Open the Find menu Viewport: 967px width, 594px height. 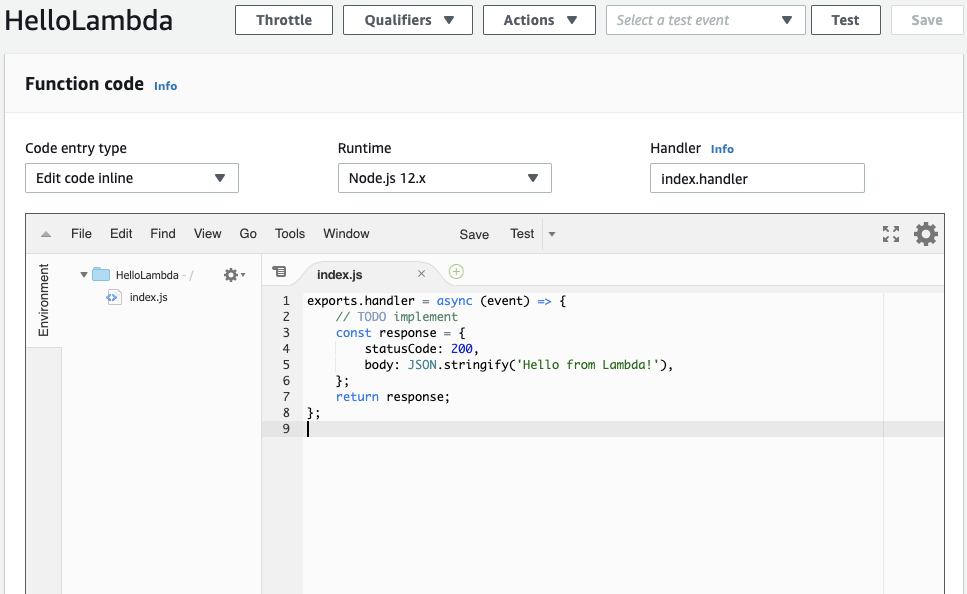pyautogui.click(x=163, y=234)
